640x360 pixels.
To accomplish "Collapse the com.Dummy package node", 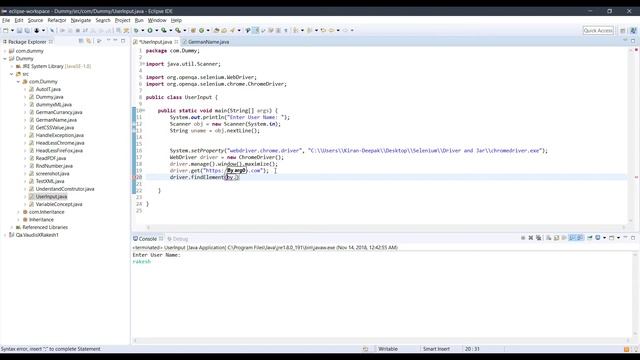I will (18, 82).
